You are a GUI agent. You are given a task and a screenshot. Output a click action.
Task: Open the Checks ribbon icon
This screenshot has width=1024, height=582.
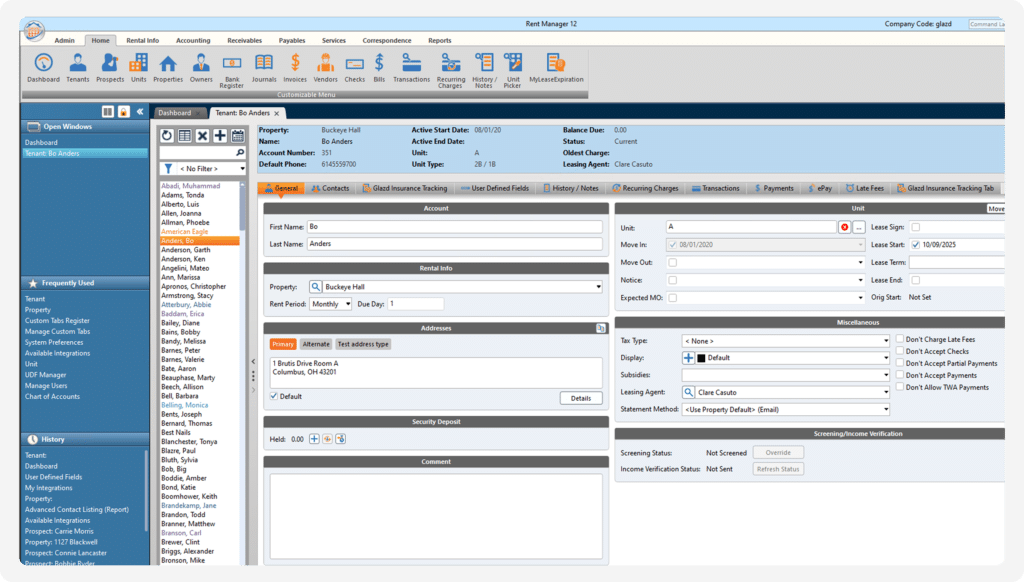pyautogui.click(x=355, y=68)
